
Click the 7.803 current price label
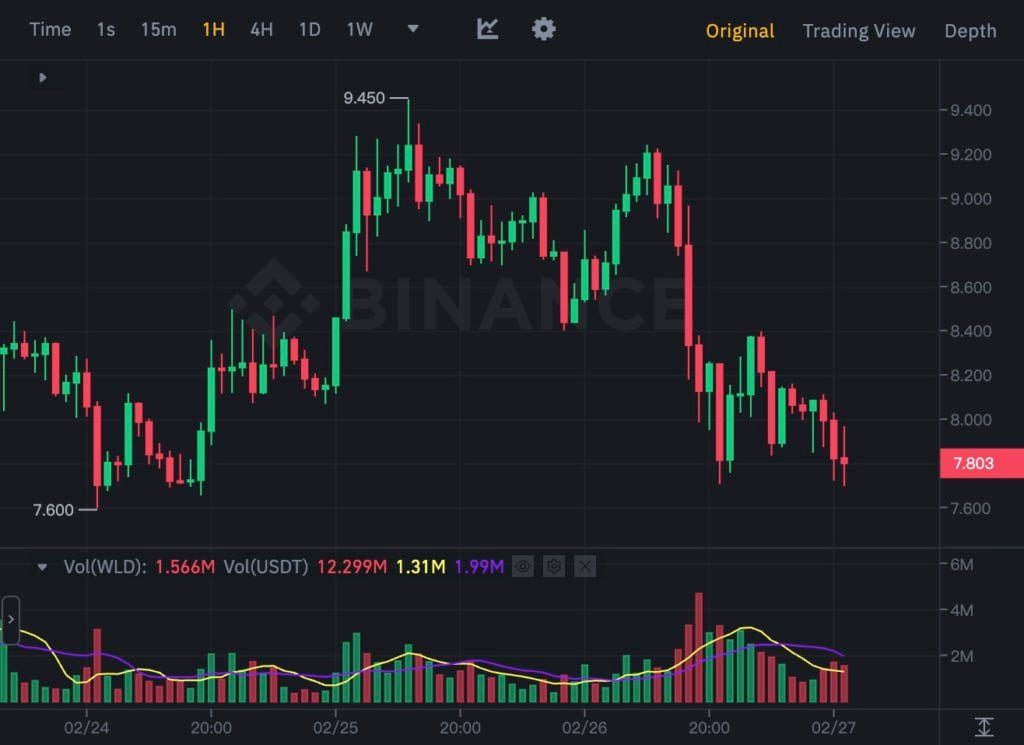[x=973, y=463]
